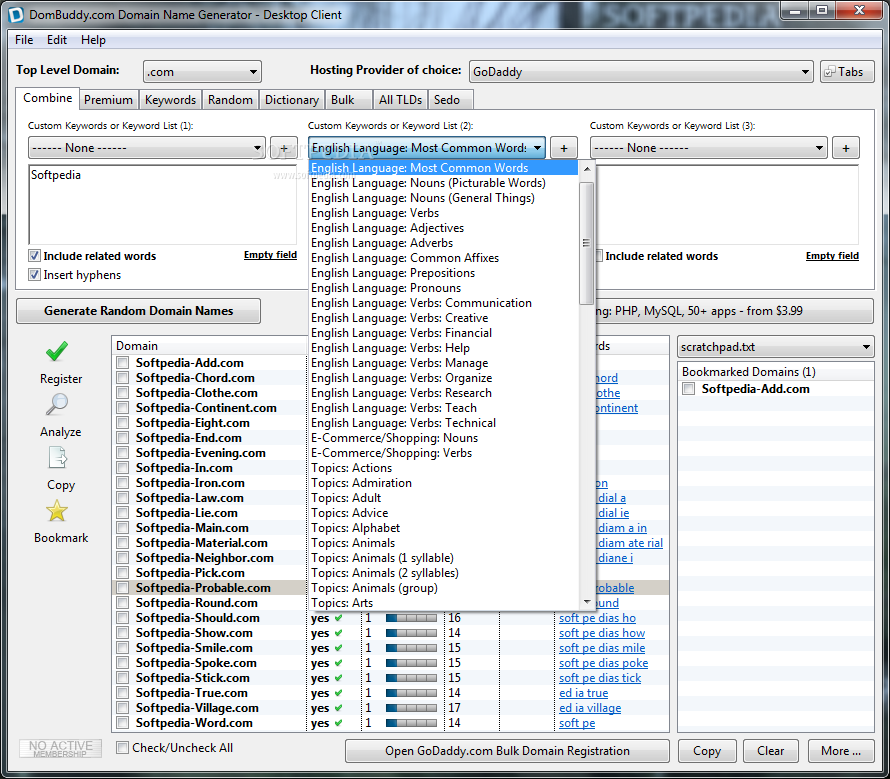Click the Analyze magnifier icon
Screen dimensions: 890x779
click(57, 404)
